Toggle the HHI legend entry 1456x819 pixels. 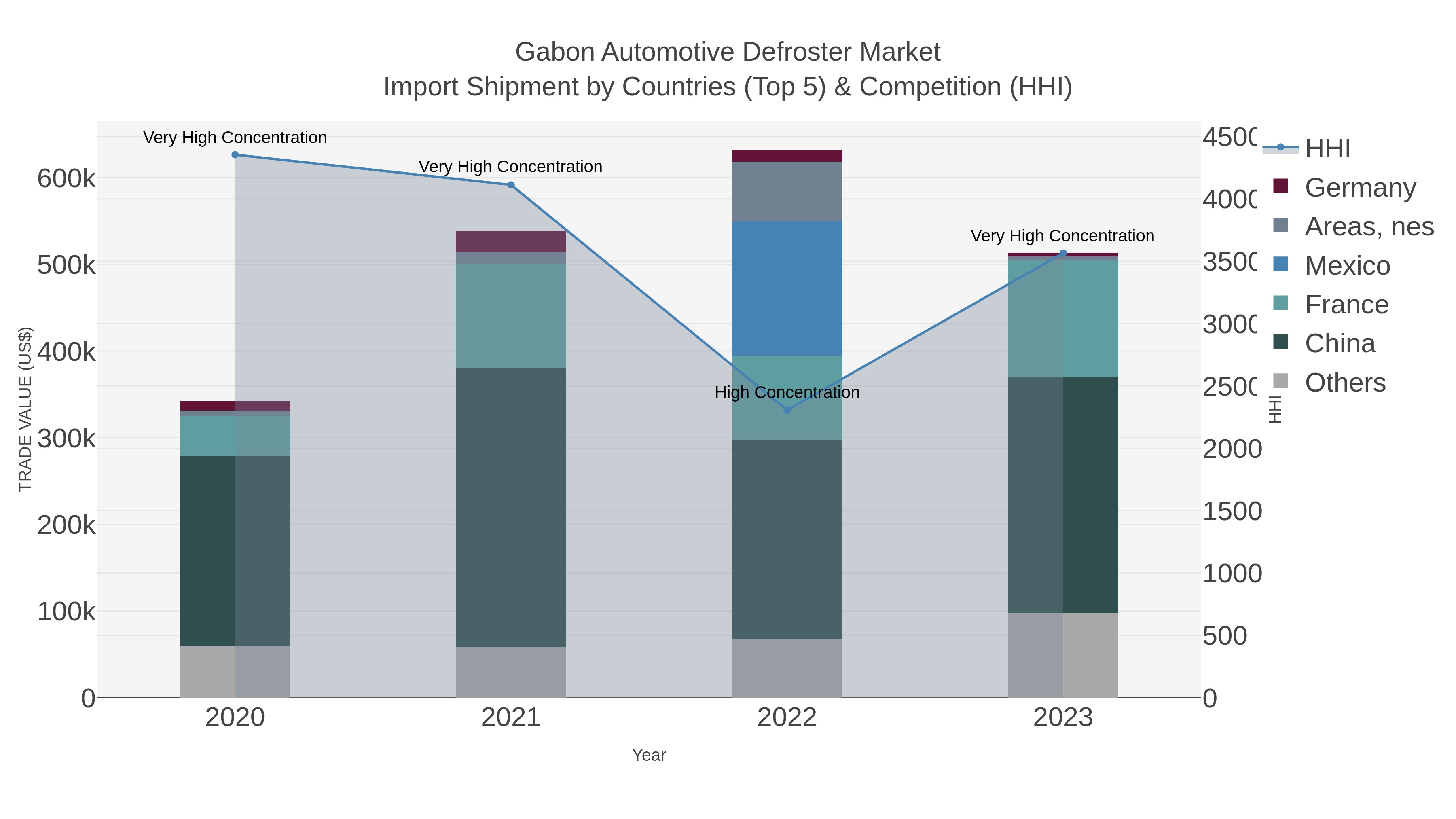tap(1307, 148)
